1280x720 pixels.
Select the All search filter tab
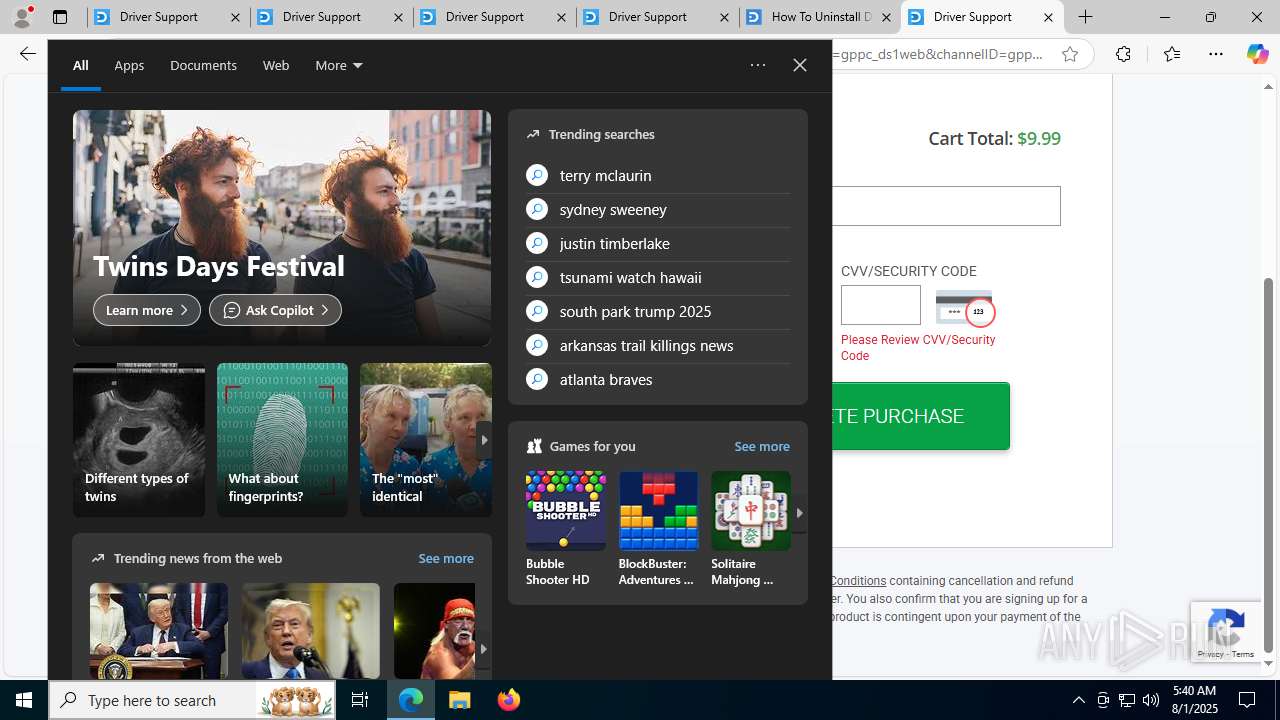pyautogui.click(x=80, y=65)
